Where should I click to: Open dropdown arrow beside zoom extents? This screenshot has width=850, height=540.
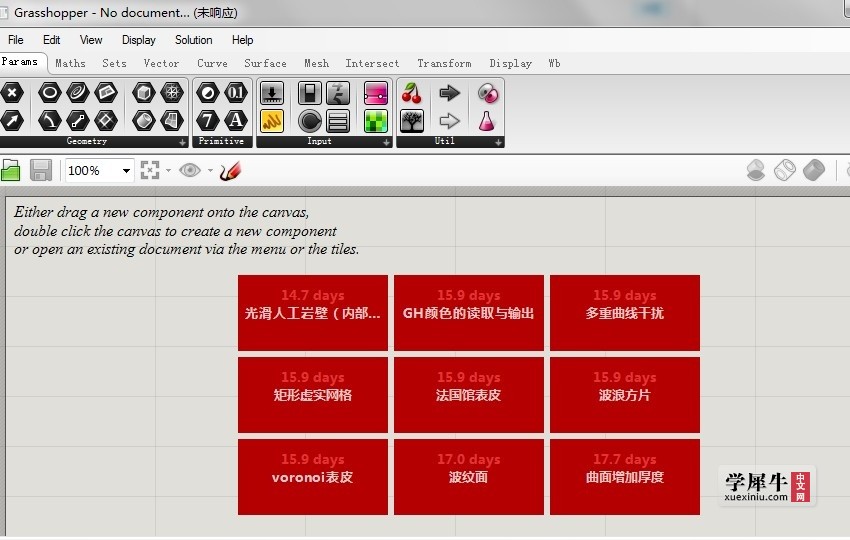pyautogui.click(x=168, y=171)
